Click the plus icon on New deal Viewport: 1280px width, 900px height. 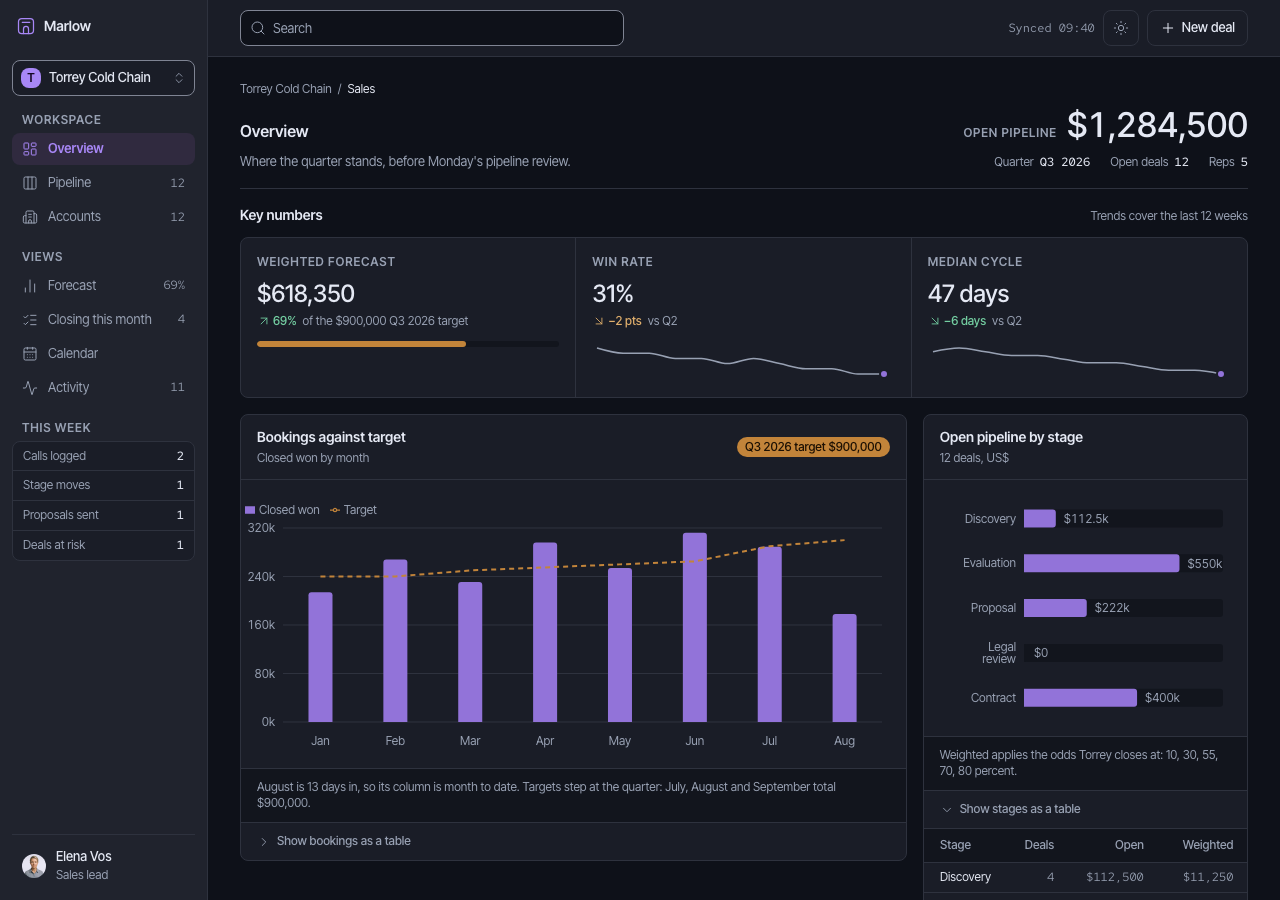[x=1167, y=28]
